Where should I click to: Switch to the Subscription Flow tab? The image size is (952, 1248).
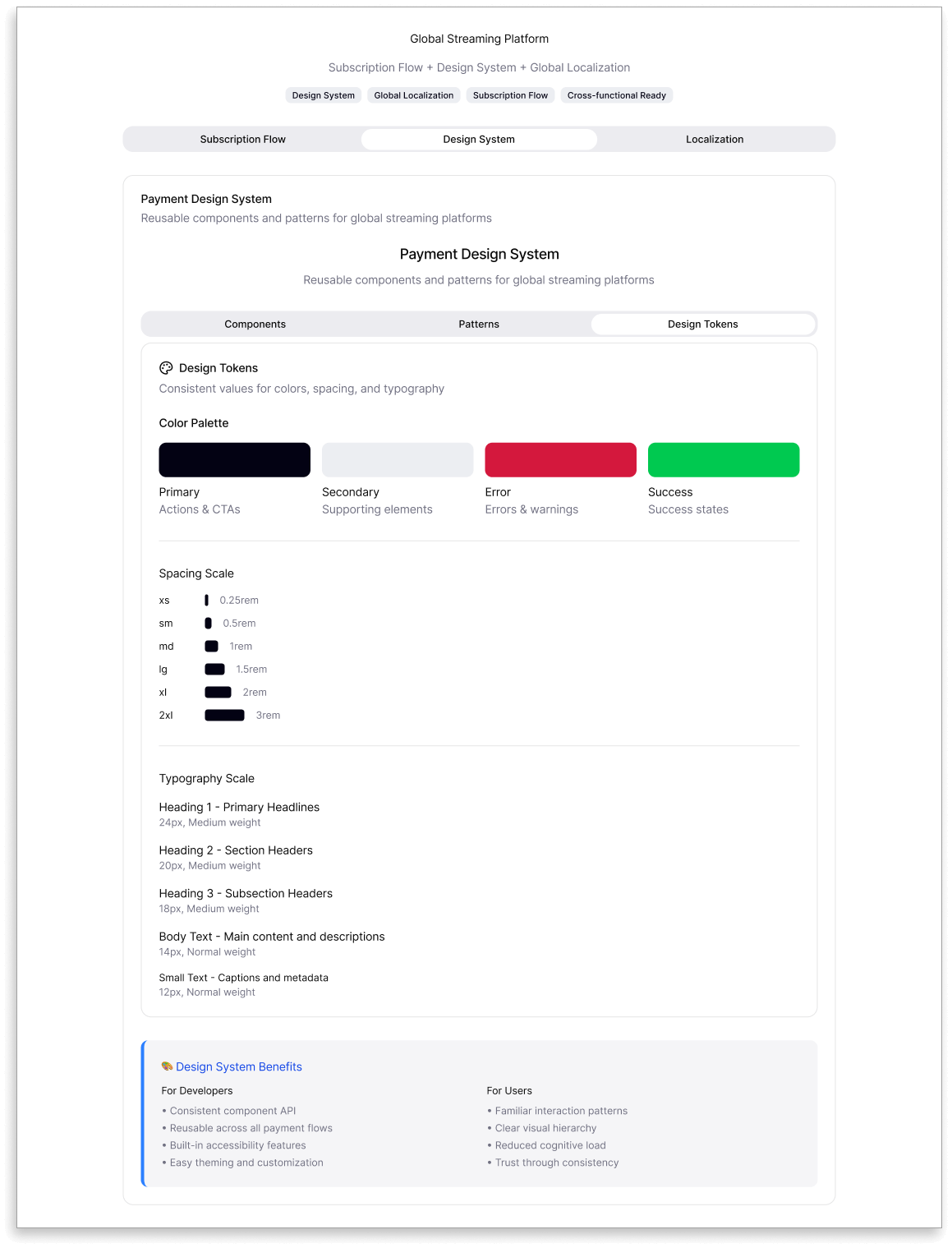[242, 139]
